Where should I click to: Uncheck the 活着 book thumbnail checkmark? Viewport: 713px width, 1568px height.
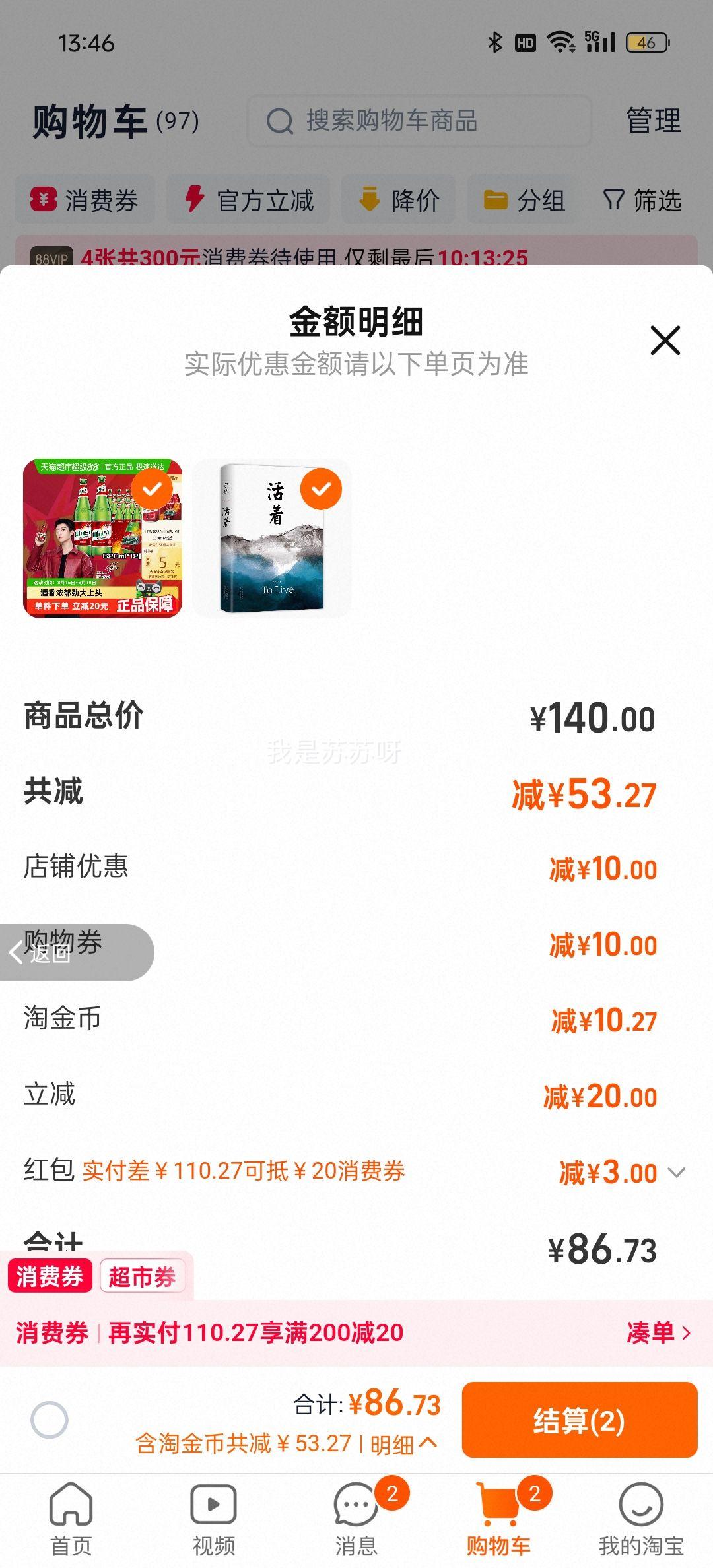coord(321,489)
